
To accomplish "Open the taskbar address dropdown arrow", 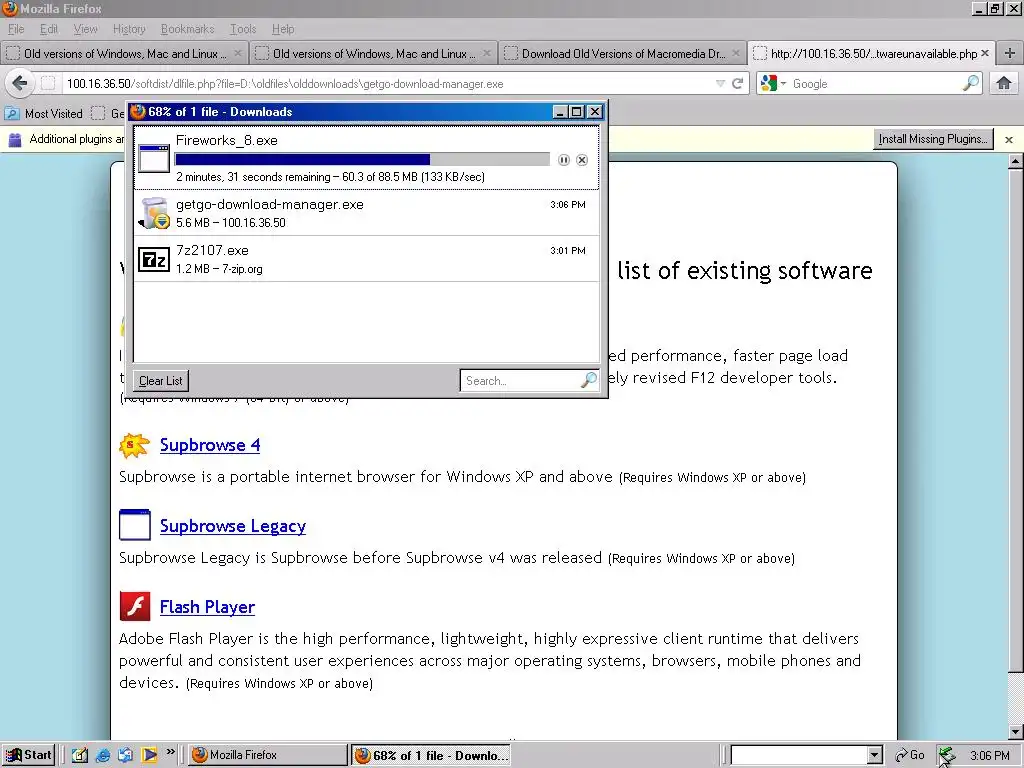I will [875, 755].
